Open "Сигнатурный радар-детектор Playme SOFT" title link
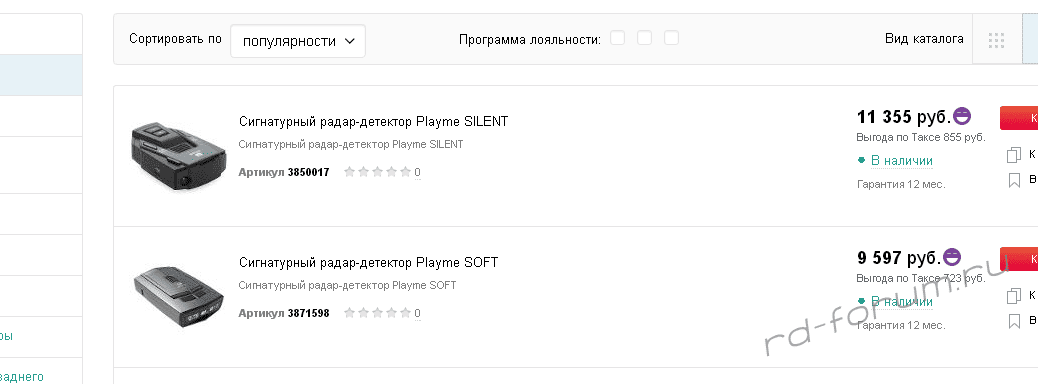 [x=368, y=263]
